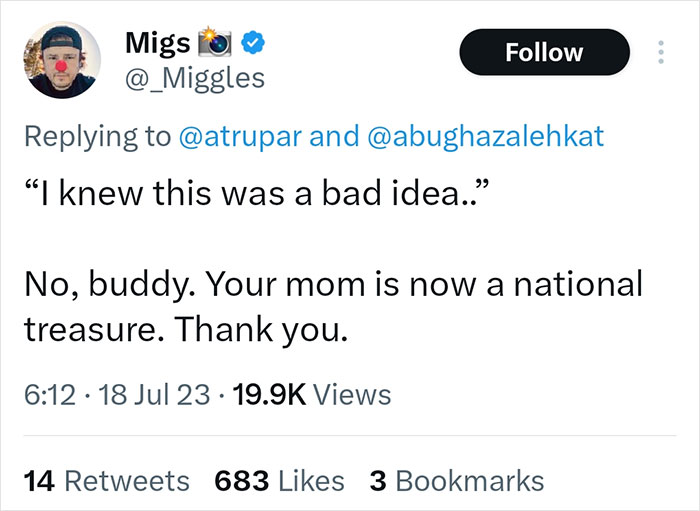
Task: Click the red nose on the avatar
Action: coord(58,69)
